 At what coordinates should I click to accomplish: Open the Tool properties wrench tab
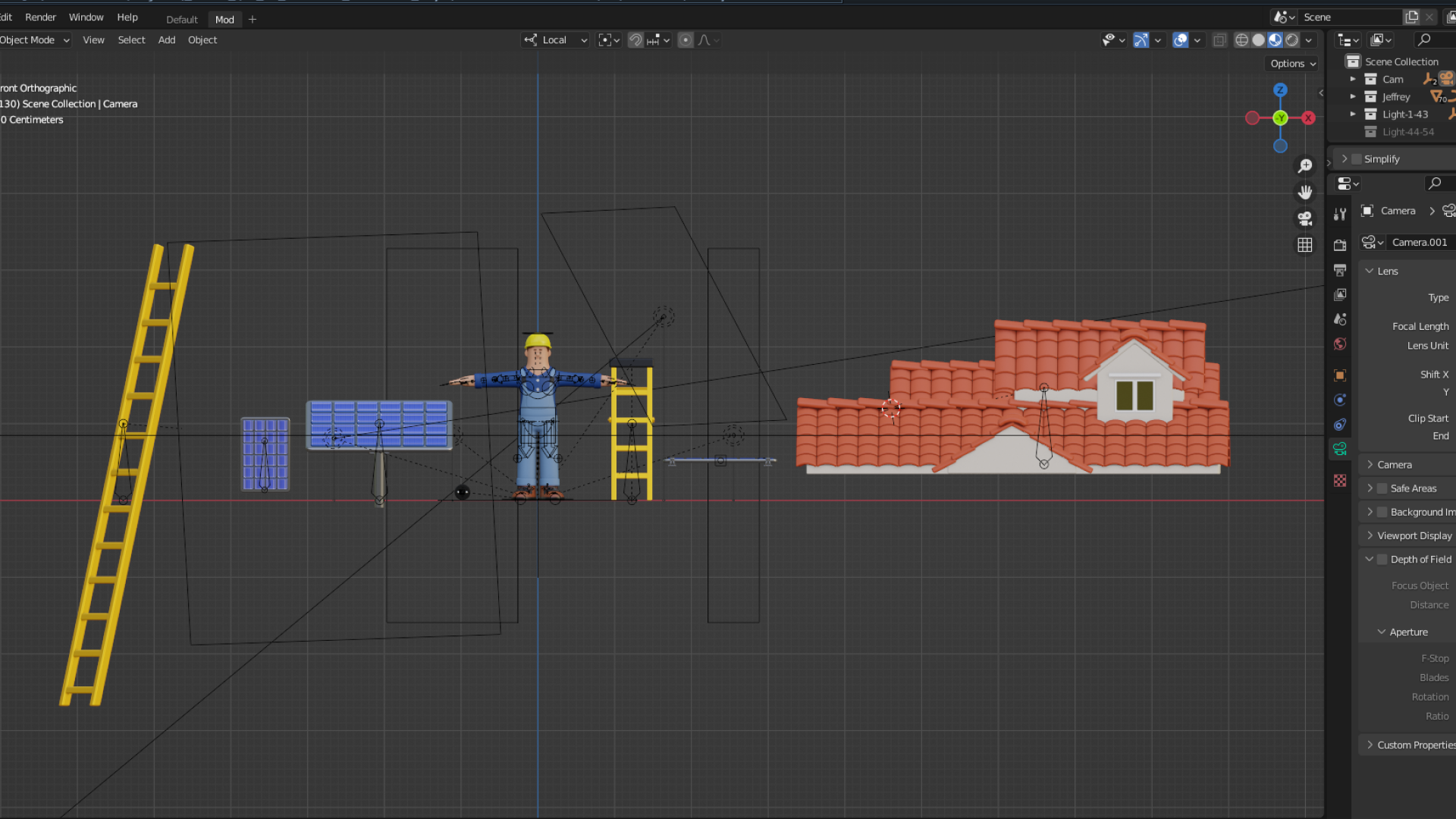coord(1340,215)
